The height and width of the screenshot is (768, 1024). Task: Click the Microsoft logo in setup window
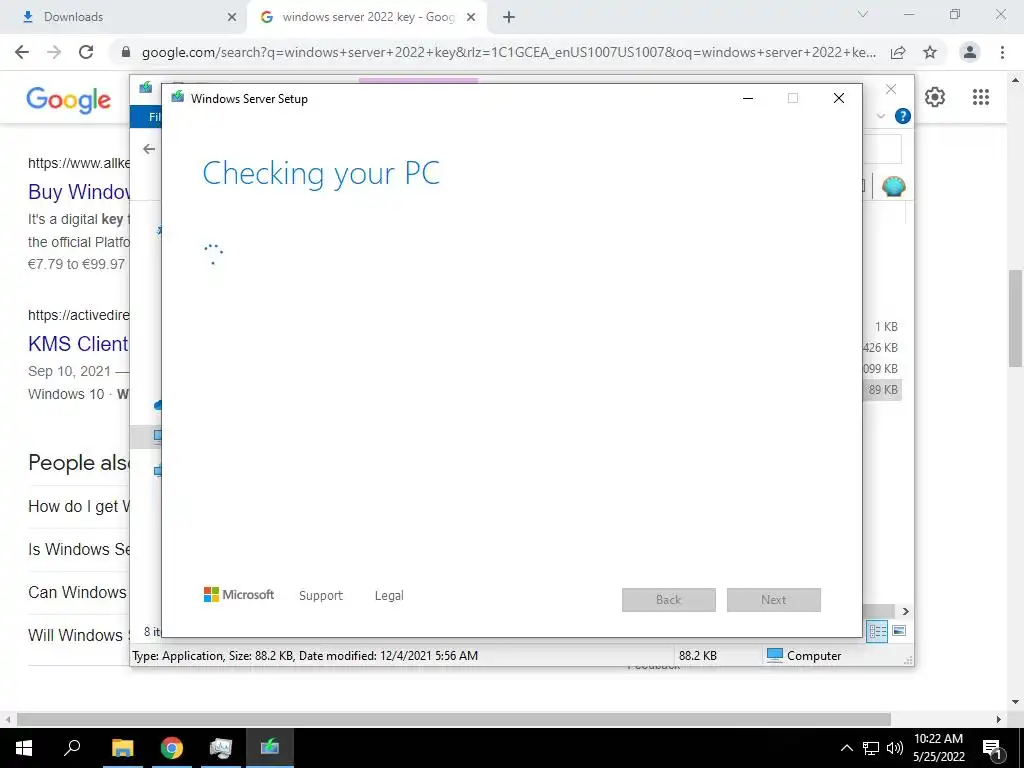point(239,594)
